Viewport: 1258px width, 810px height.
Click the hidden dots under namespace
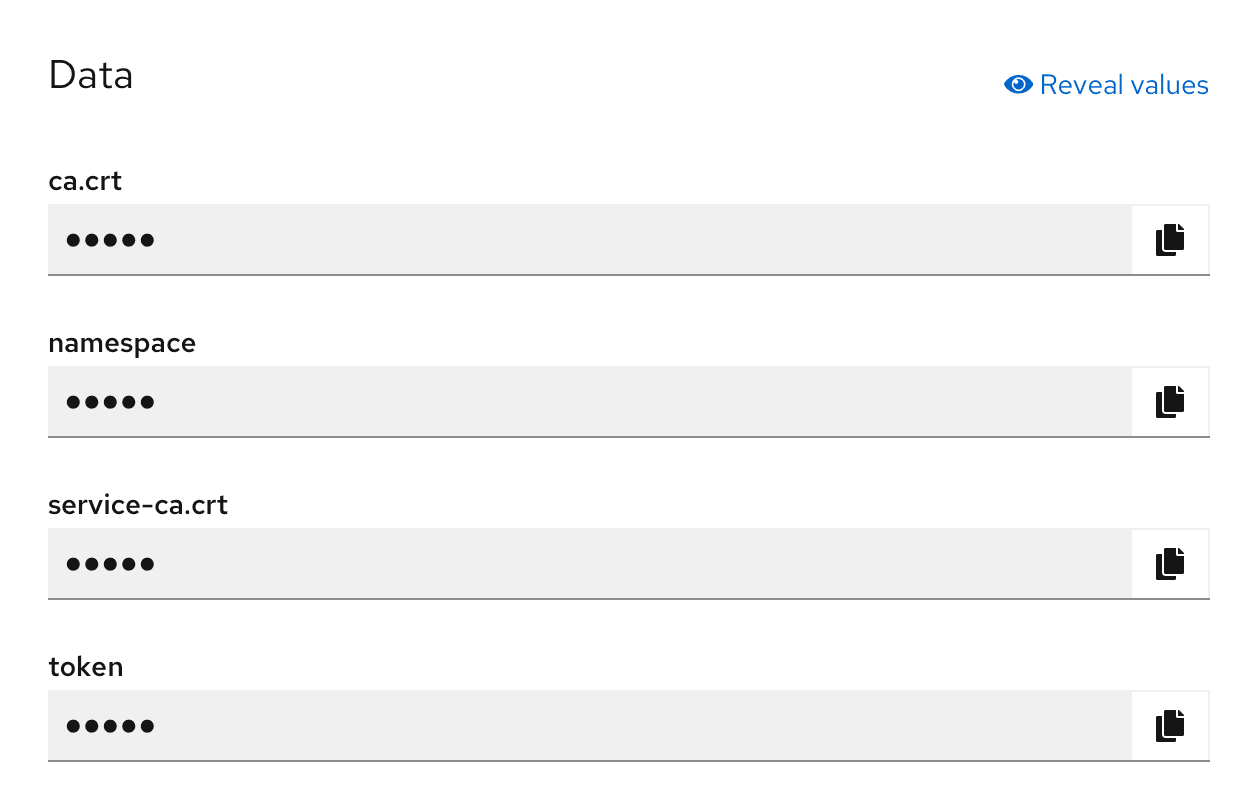(x=110, y=402)
